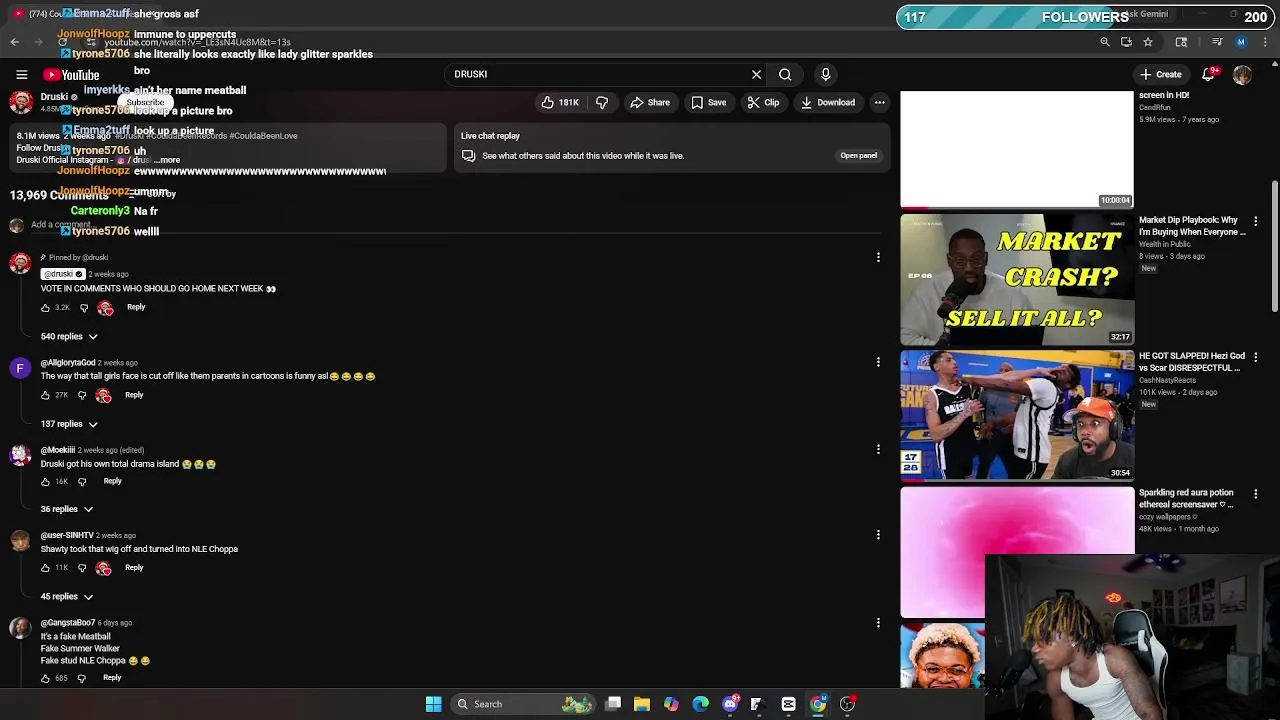Open the HE GOT SLAPPED video thumbnail
This screenshot has height=720, width=1280.
pyautogui.click(x=1017, y=415)
